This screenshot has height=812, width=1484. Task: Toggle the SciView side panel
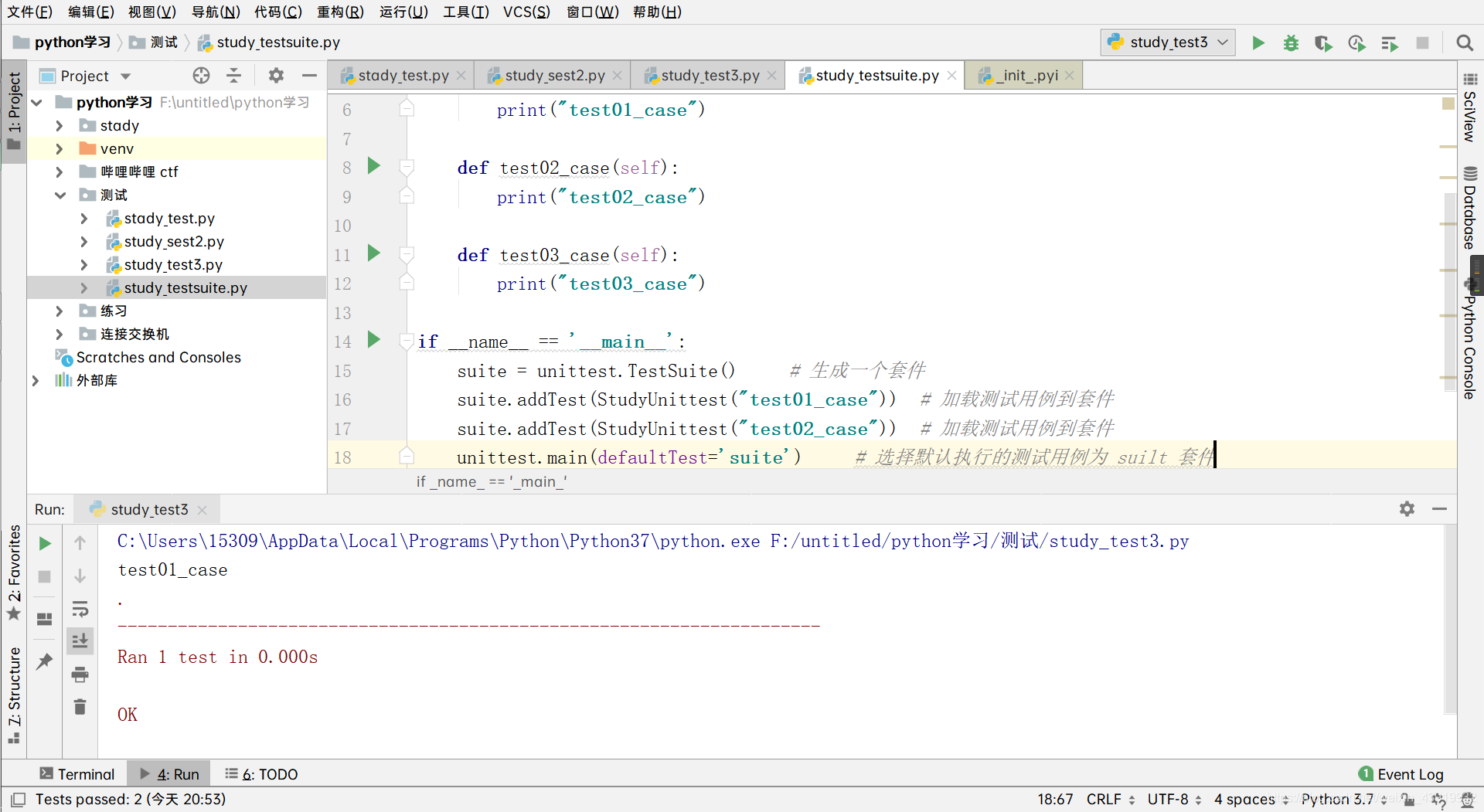(1470, 108)
